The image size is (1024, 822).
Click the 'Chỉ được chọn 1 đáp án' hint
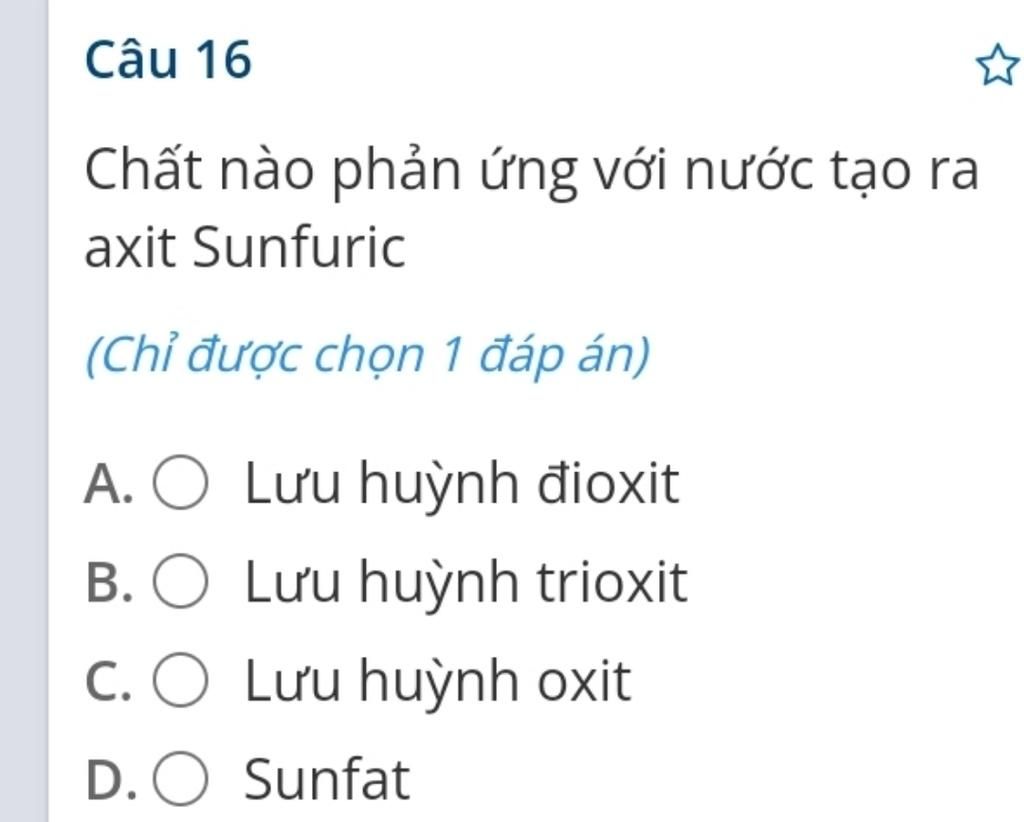point(368,355)
